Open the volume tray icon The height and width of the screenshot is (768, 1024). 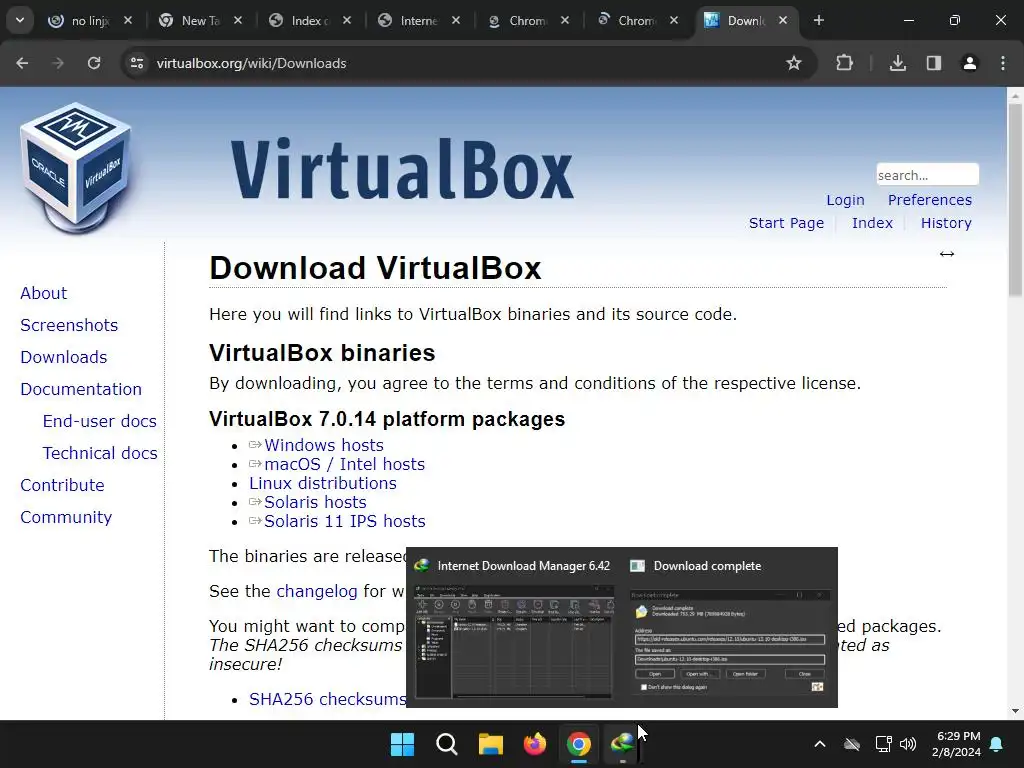click(x=908, y=744)
